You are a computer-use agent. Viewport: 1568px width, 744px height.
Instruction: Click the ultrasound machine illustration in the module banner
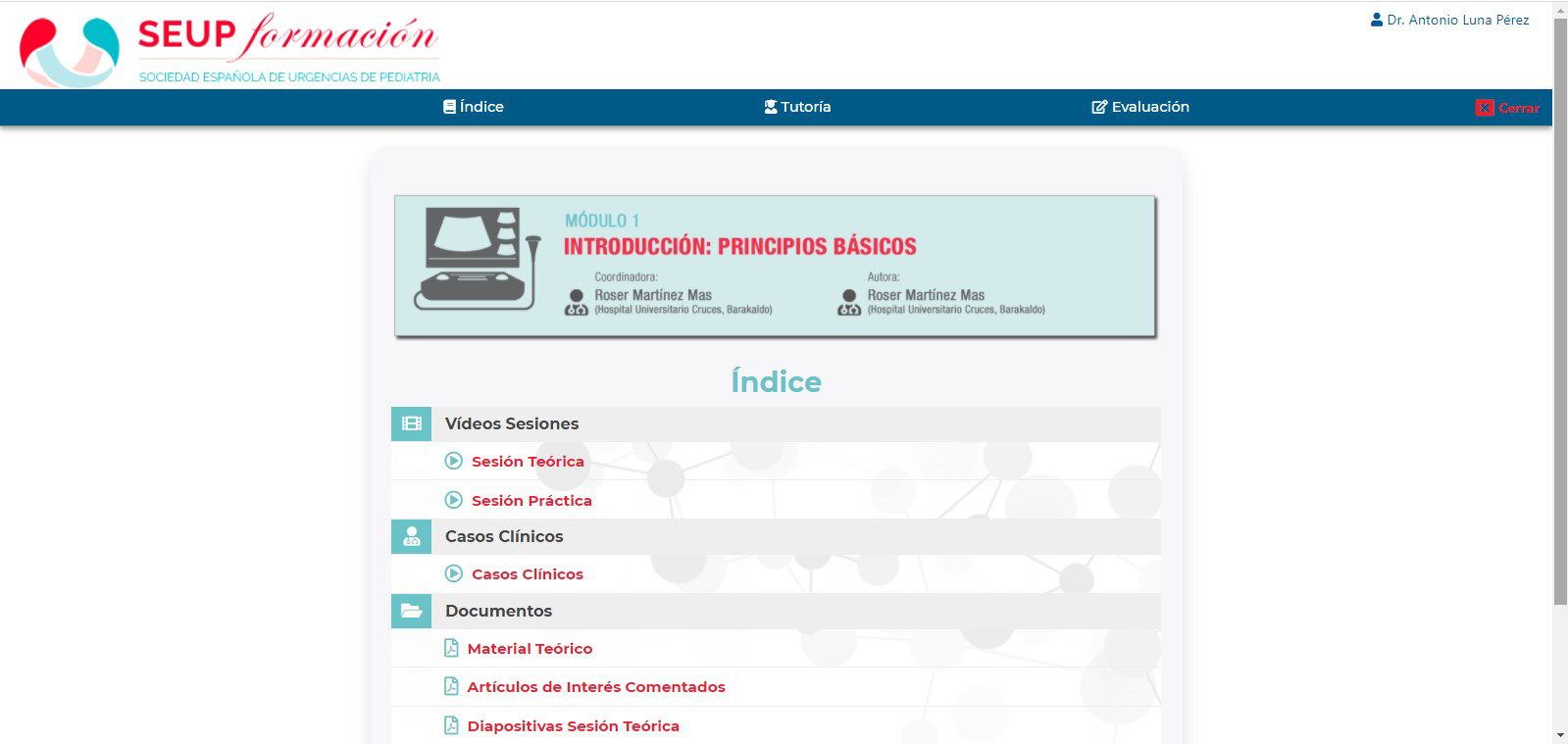pos(478,259)
